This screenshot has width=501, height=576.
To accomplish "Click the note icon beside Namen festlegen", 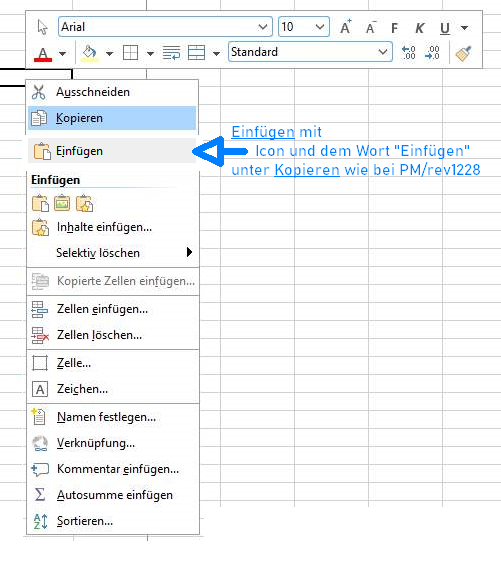I will 39,417.
